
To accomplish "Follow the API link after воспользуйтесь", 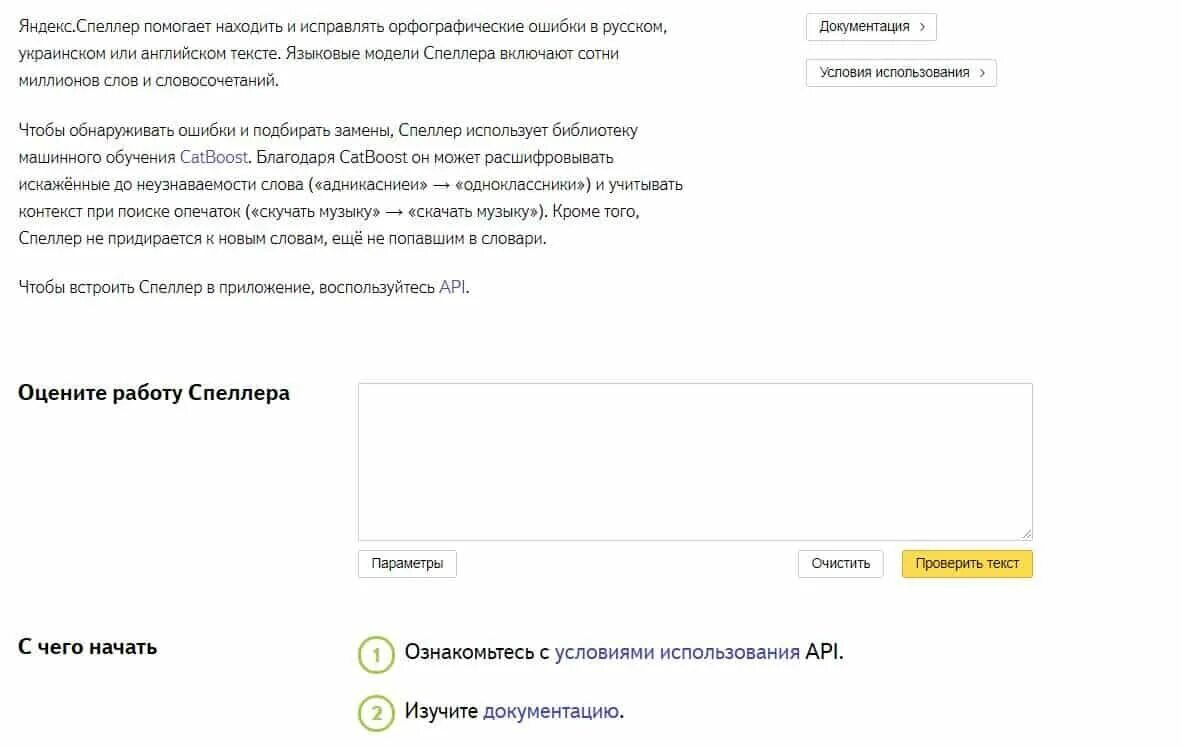I will click(452, 287).
